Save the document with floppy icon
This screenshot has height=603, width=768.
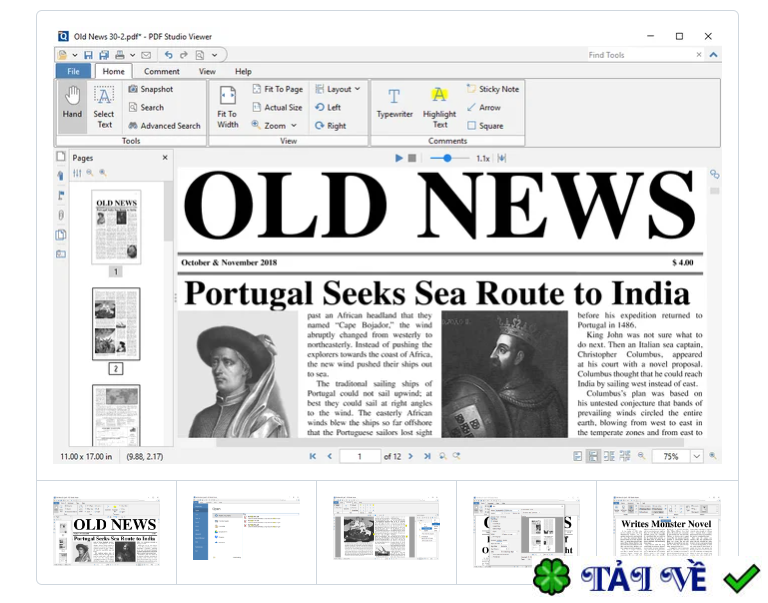(x=88, y=55)
